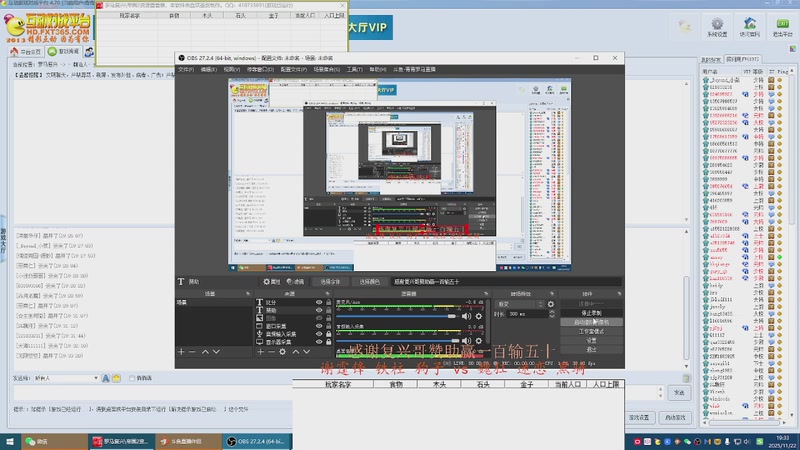This screenshot has width=800, height=450.
Task: Click the colorful skin icon above user list
Action: coord(792,49)
